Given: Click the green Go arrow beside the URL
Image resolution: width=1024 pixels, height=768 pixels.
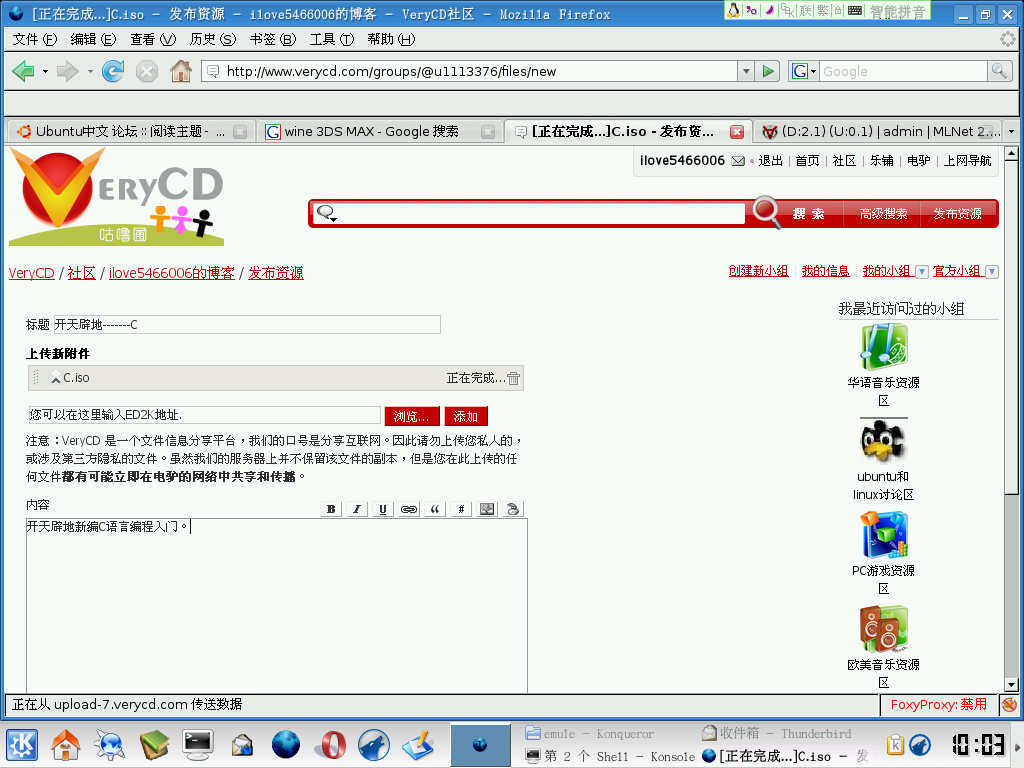Looking at the screenshot, I should point(769,71).
